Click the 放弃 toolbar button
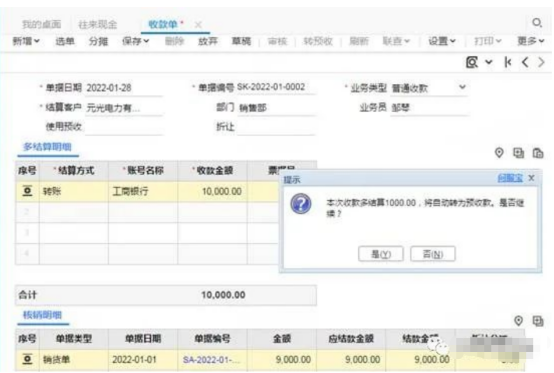Viewport: 554px width, 373px height. tap(208, 41)
